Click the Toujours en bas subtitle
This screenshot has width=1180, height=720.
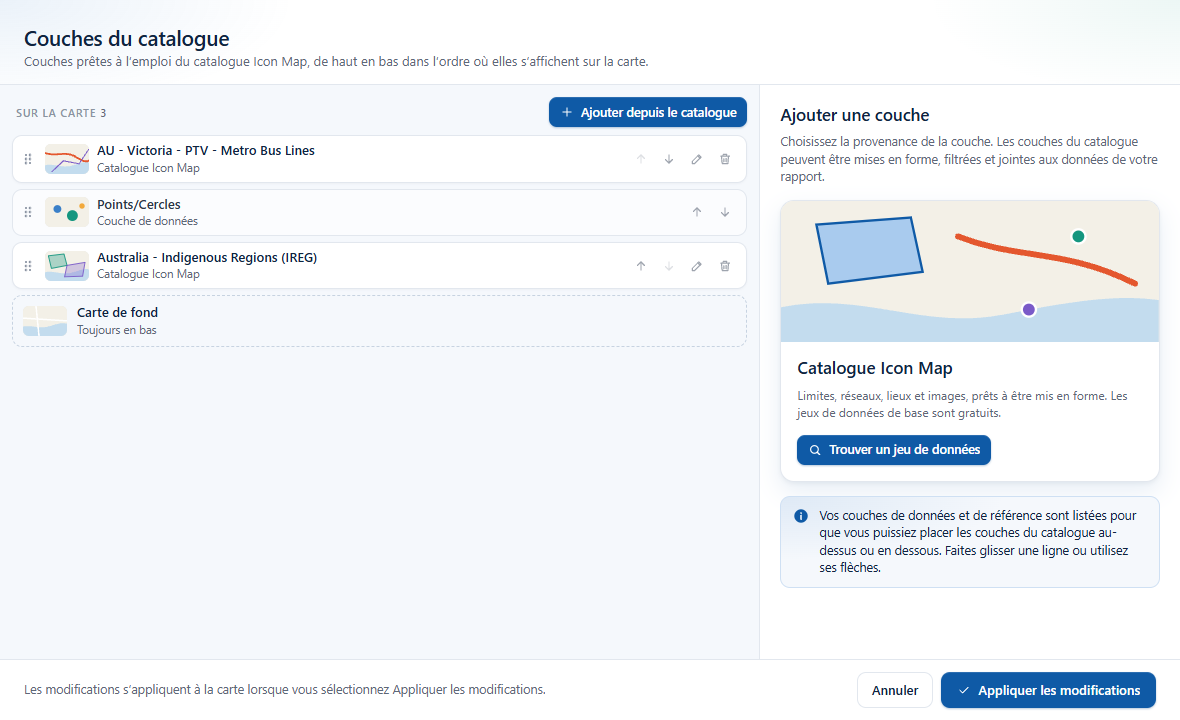click(117, 330)
